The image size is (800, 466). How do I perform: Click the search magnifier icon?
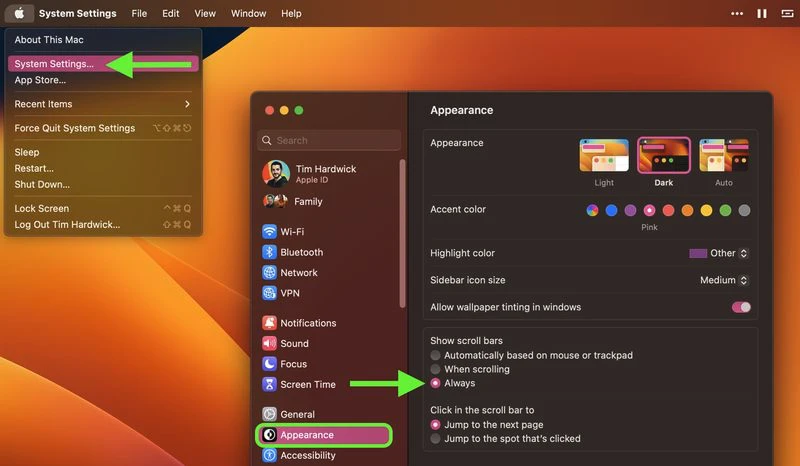coord(267,140)
